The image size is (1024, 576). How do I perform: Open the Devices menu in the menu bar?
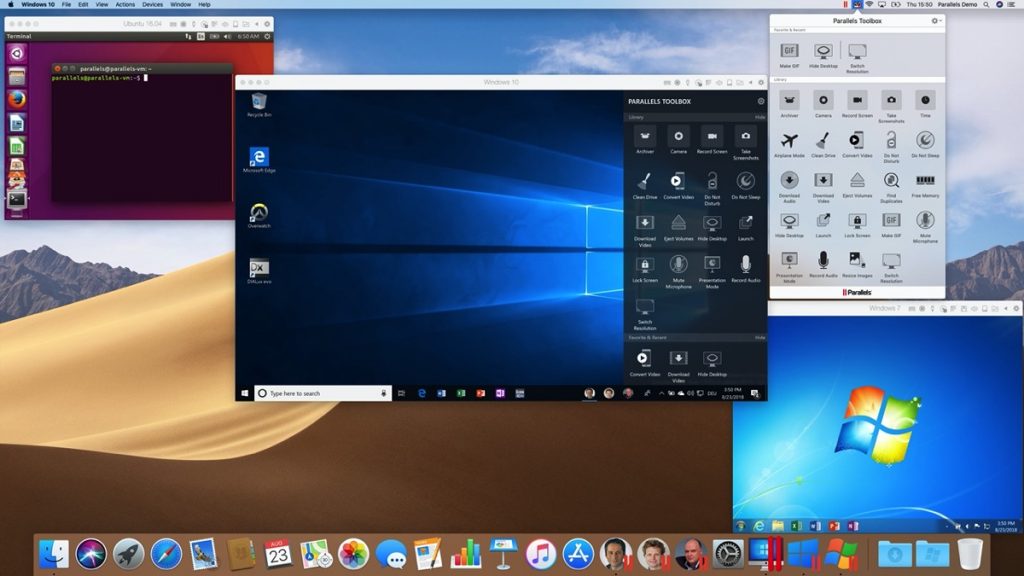pos(152,4)
